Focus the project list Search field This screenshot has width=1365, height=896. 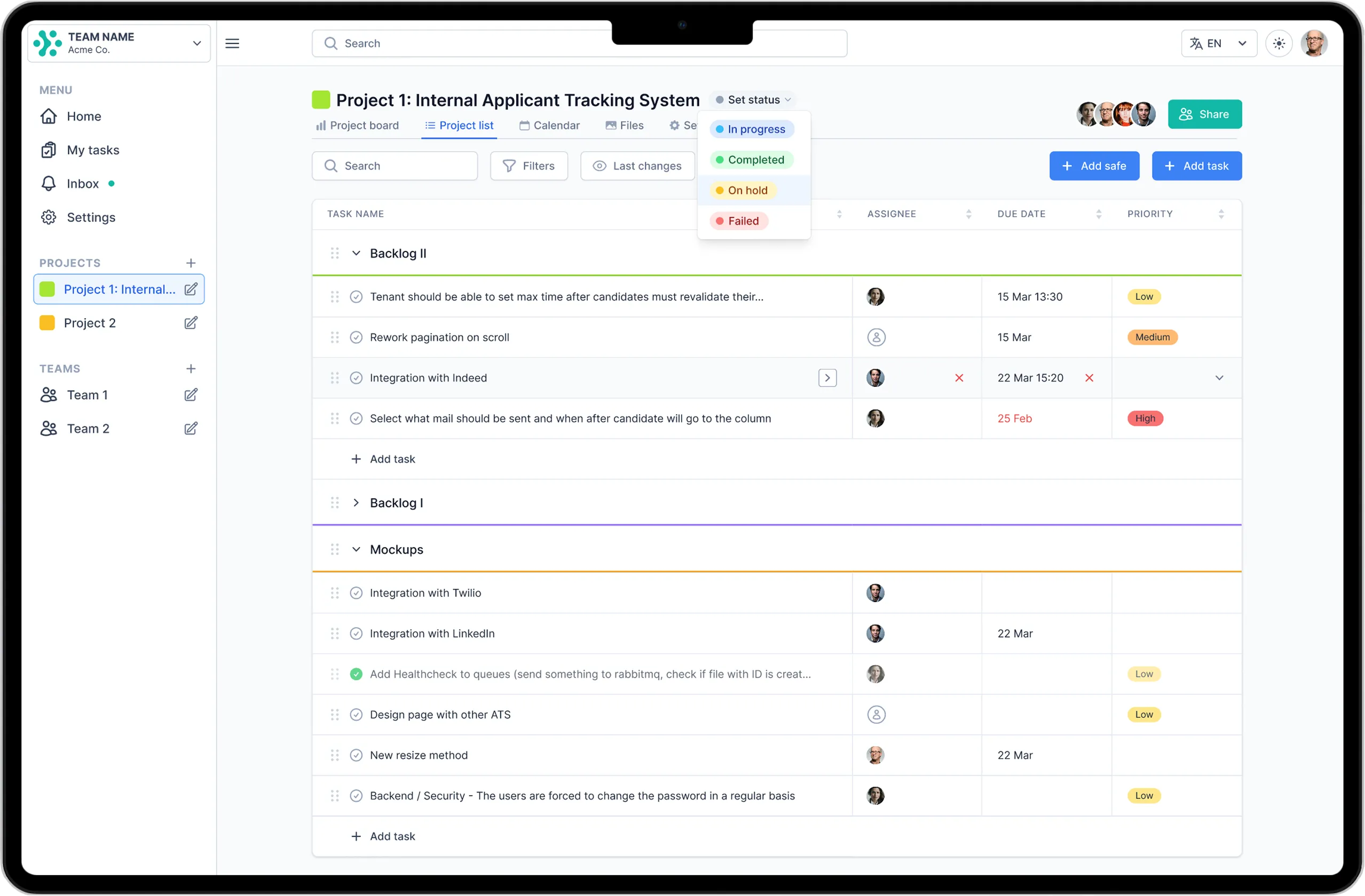pyautogui.click(x=394, y=166)
